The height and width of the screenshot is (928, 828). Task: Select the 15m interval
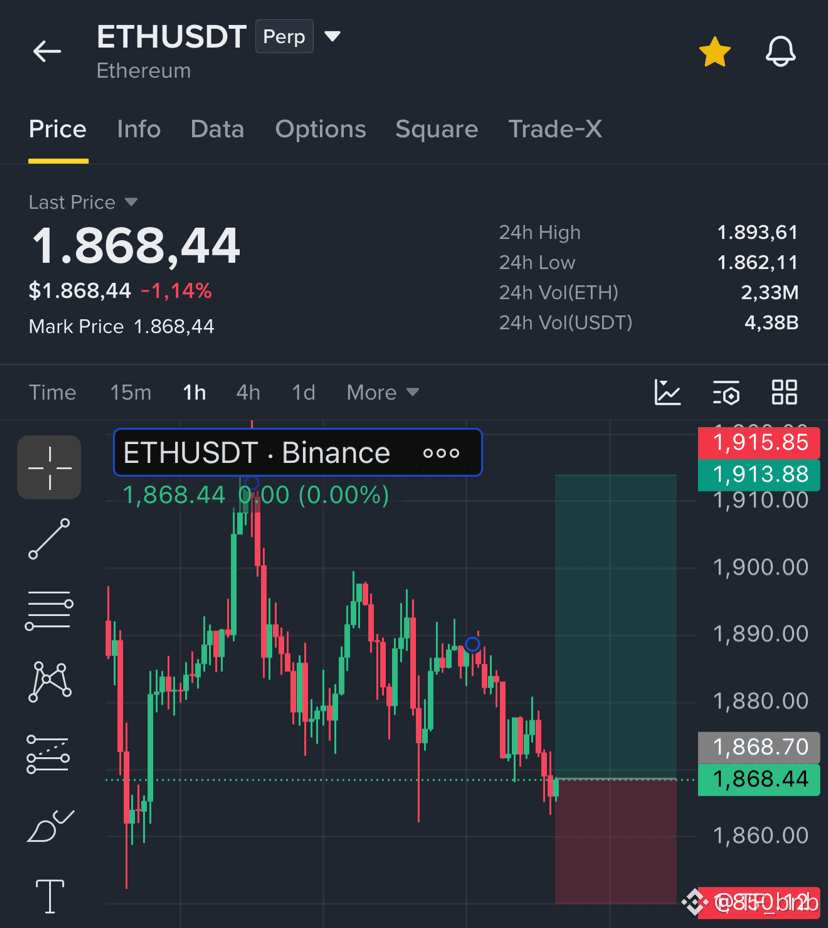[x=131, y=392]
